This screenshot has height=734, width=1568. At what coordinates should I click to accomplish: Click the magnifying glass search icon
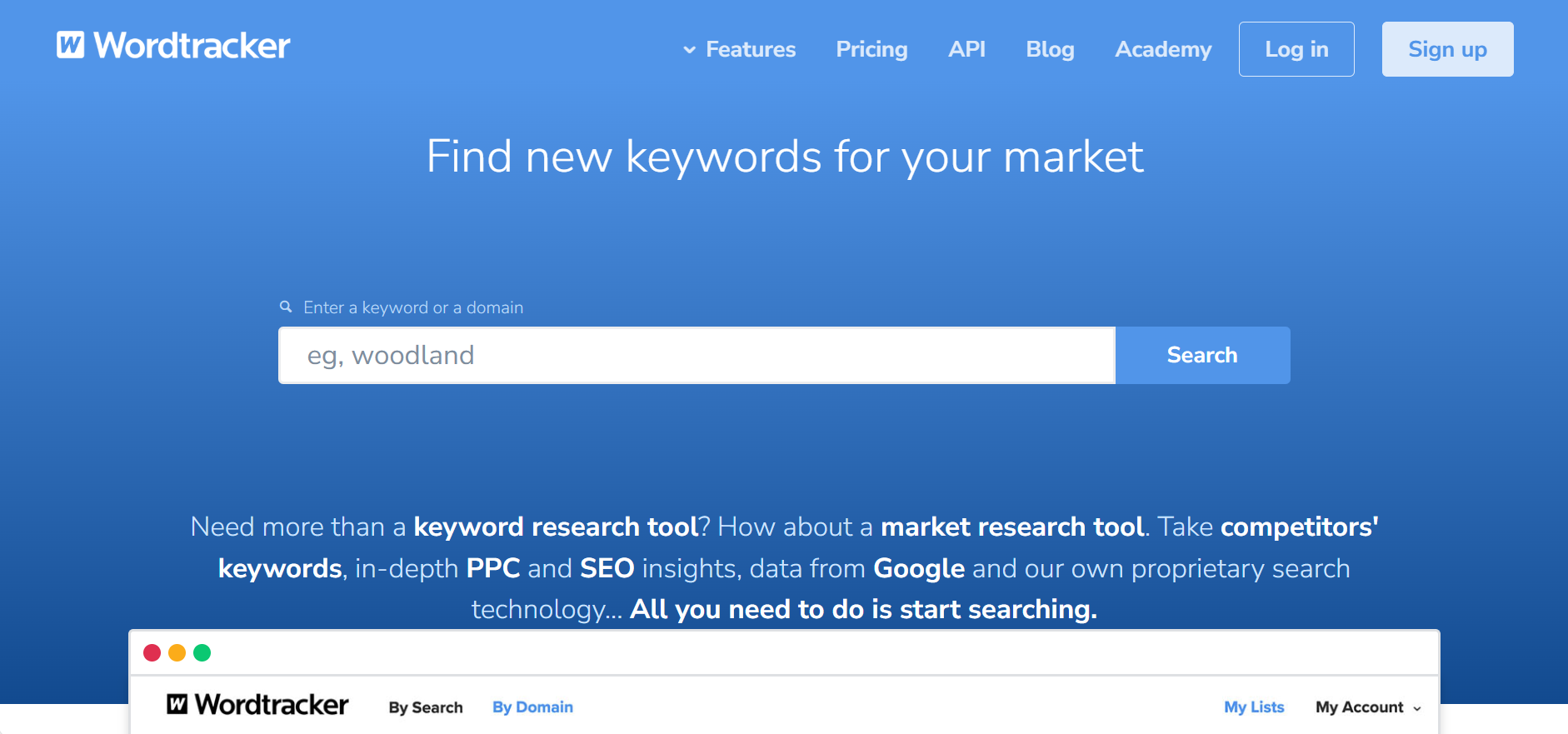(x=286, y=307)
